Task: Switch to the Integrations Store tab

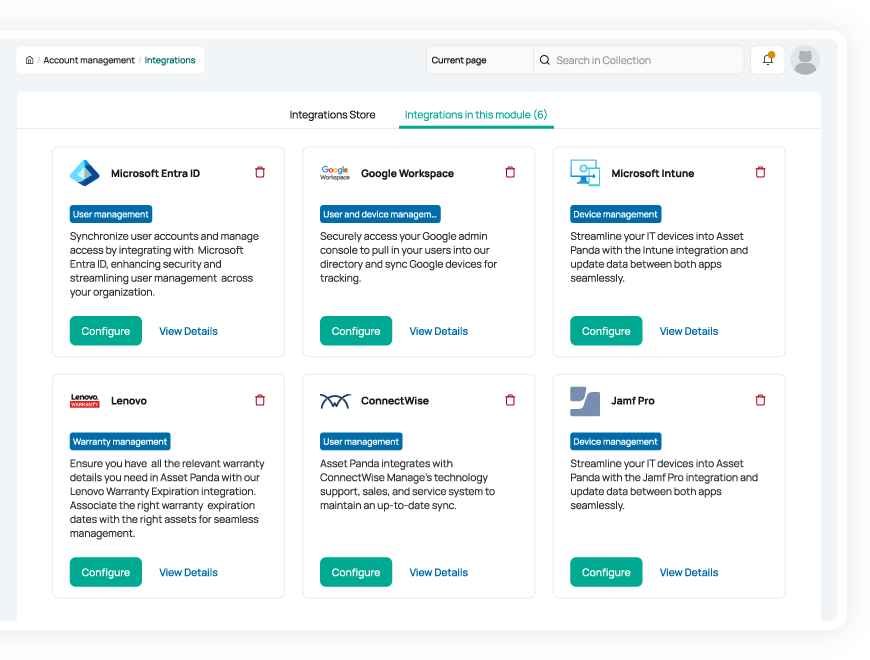Action: coord(332,115)
